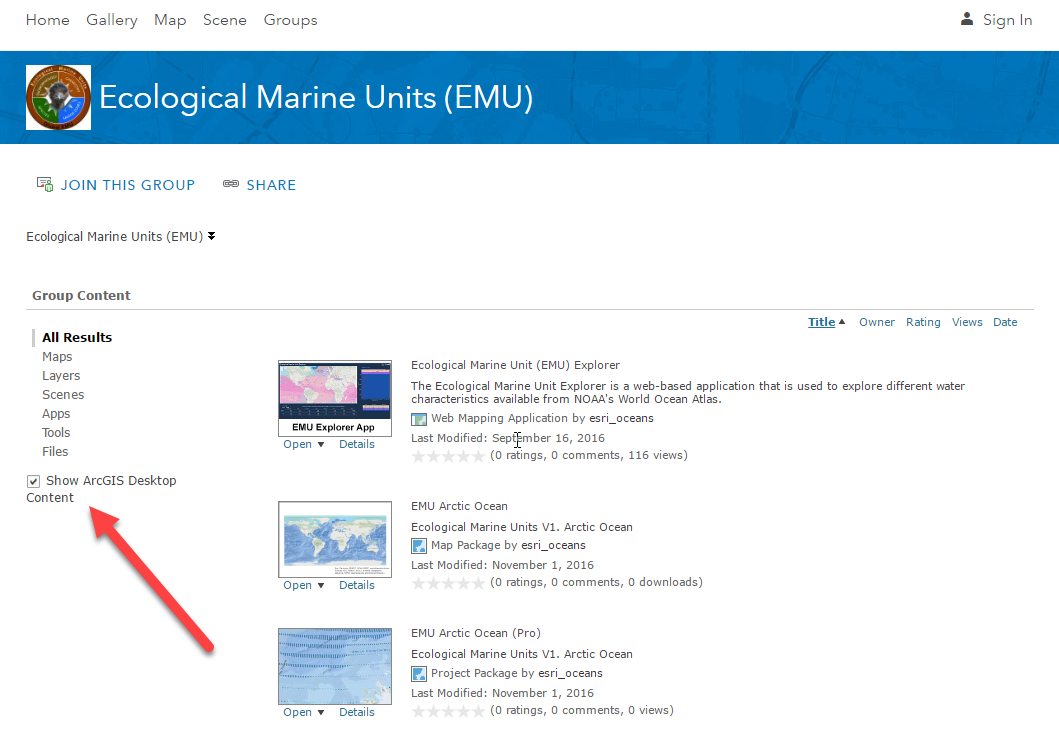Image resolution: width=1059 pixels, height=736 pixels.
Task: Sort results by Title
Action: pyautogui.click(x=821, y=322)
